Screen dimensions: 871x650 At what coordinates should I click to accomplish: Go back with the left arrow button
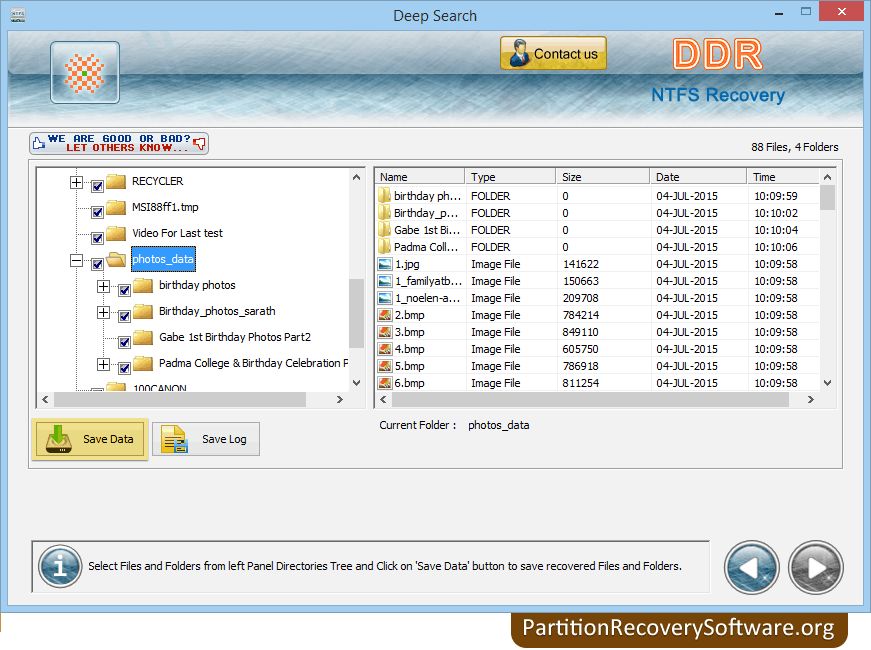pyautogui.click(x=752, y=568)
